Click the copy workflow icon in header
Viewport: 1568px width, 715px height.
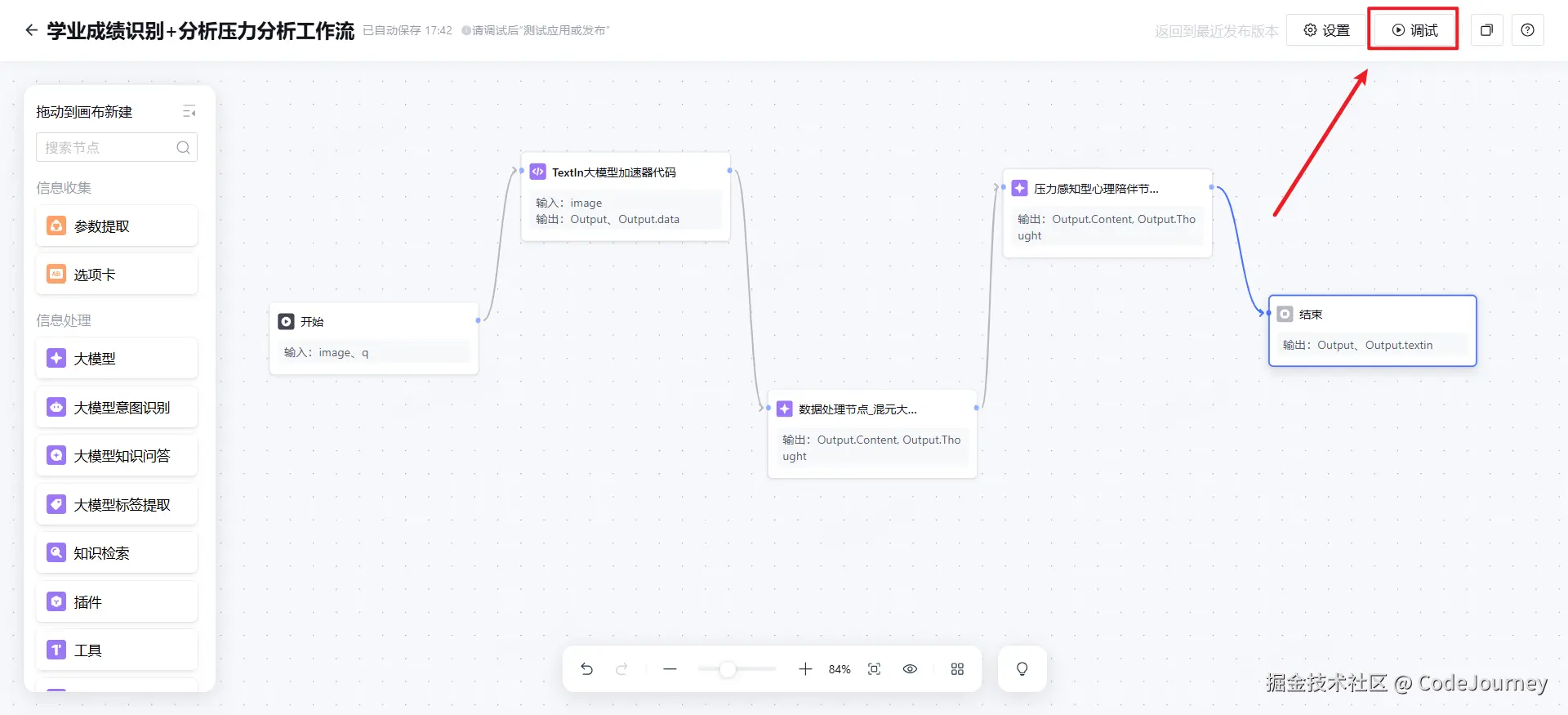tap(1486, 30)
